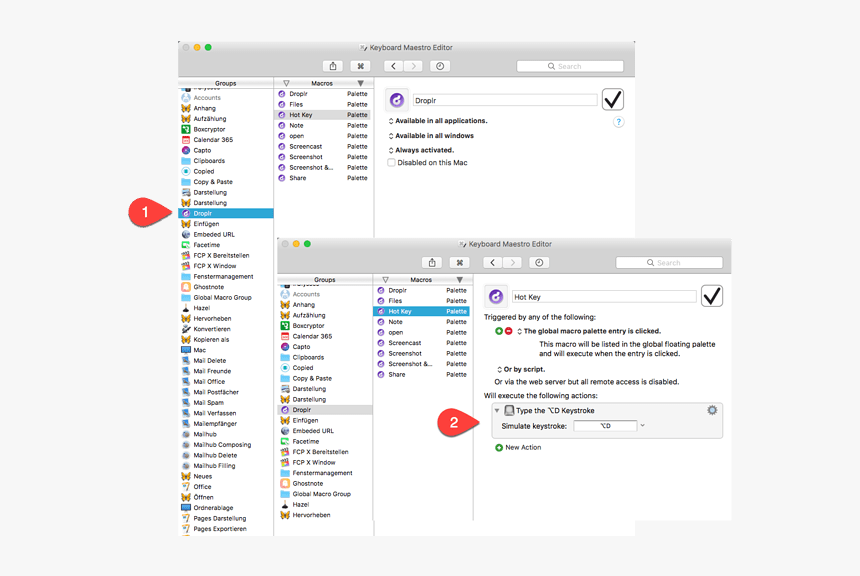The height and width of the screenshot is (576, 860).
Task: Open global macro palette trigger popup
Action: pos(589,331)
